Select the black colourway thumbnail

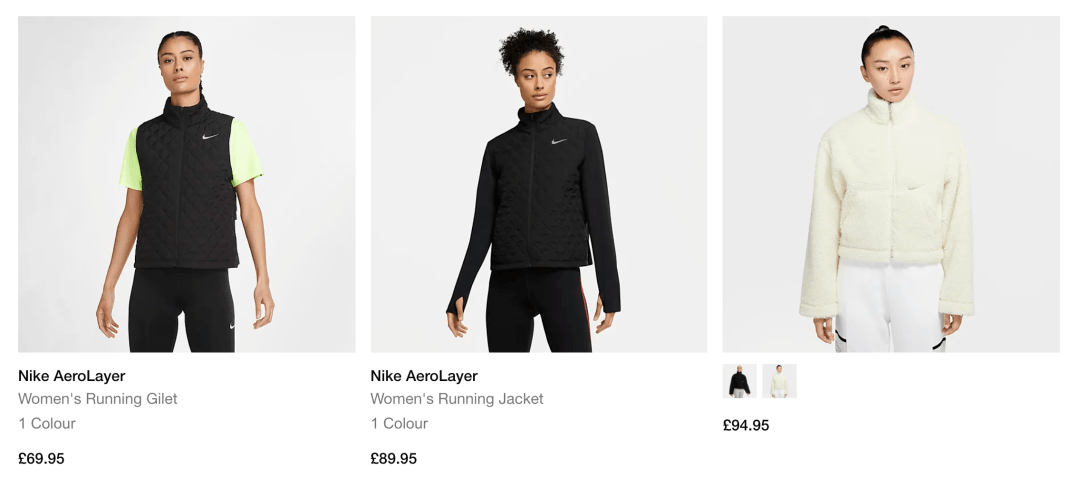coord(740,381)
